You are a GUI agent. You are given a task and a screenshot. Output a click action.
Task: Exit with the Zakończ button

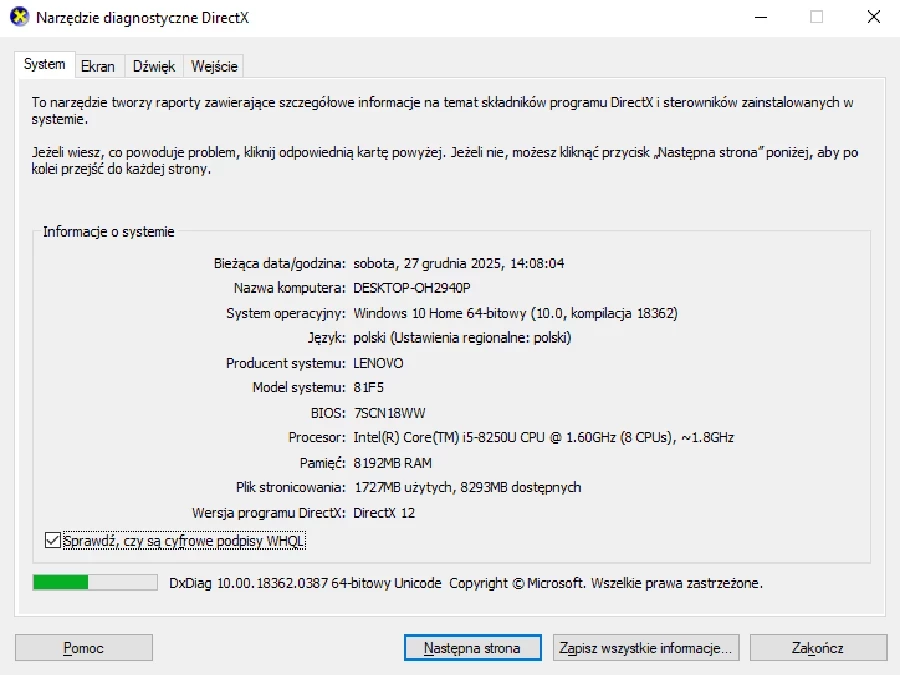tap(818, 647)
